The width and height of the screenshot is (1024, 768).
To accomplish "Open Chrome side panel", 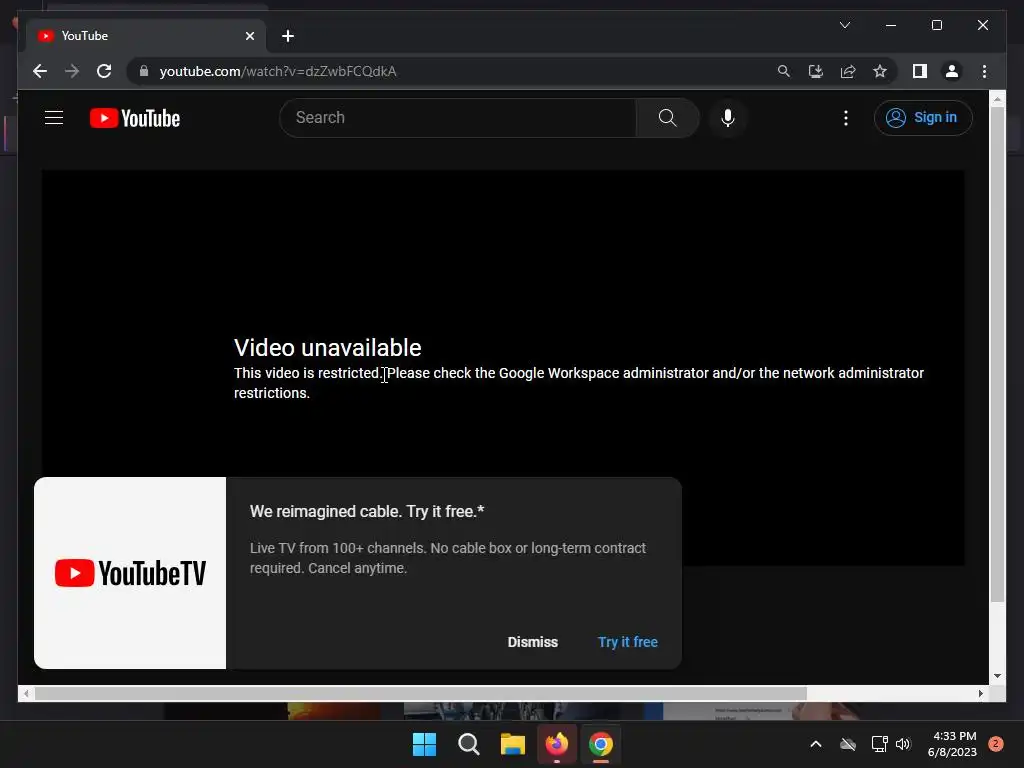I will pyautogui.click(x=920, y=71).
